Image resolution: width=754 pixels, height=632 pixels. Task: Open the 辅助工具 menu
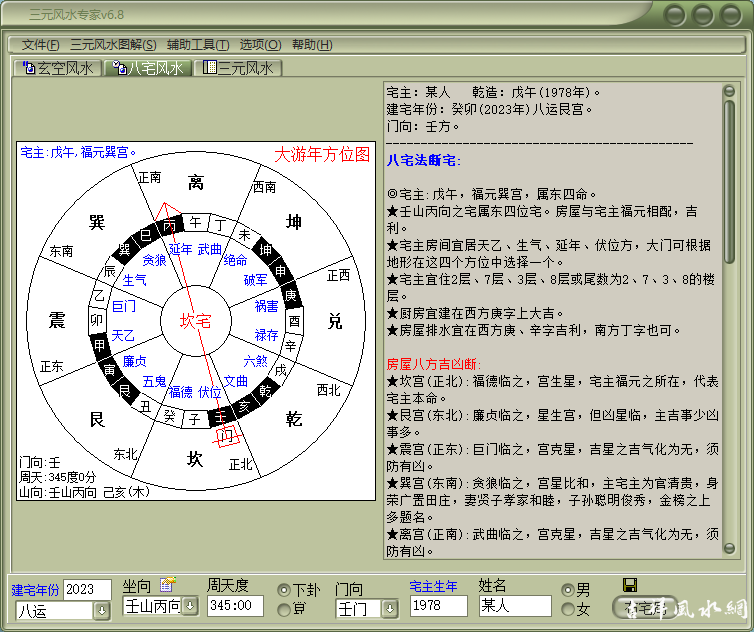[x=197, y=45]
